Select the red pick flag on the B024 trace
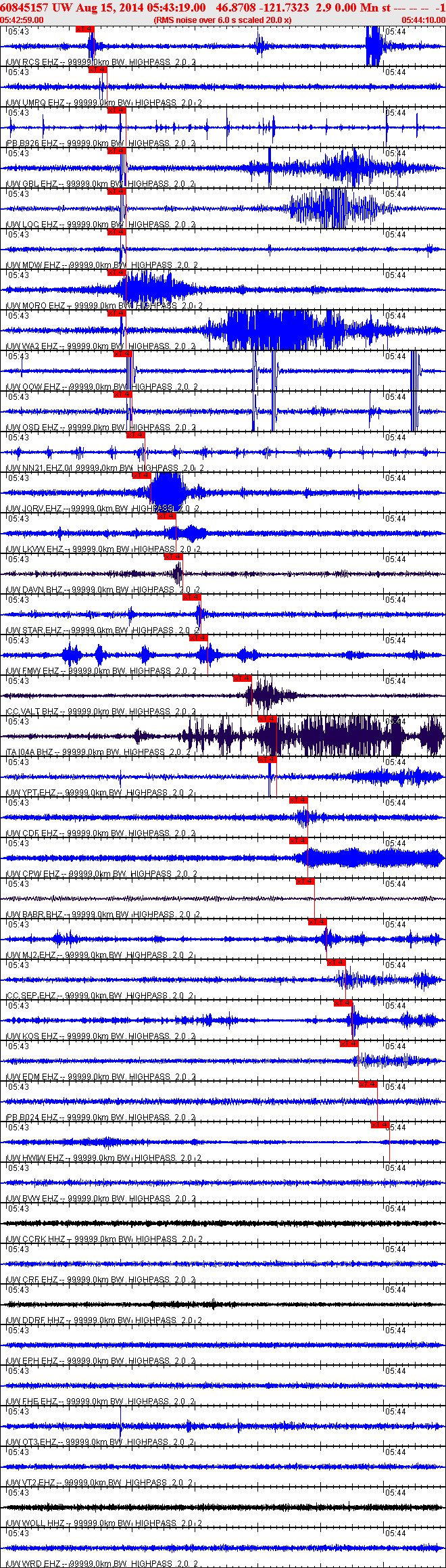Viewport: 446px width, 1568px height. (x=368, y=1084)
